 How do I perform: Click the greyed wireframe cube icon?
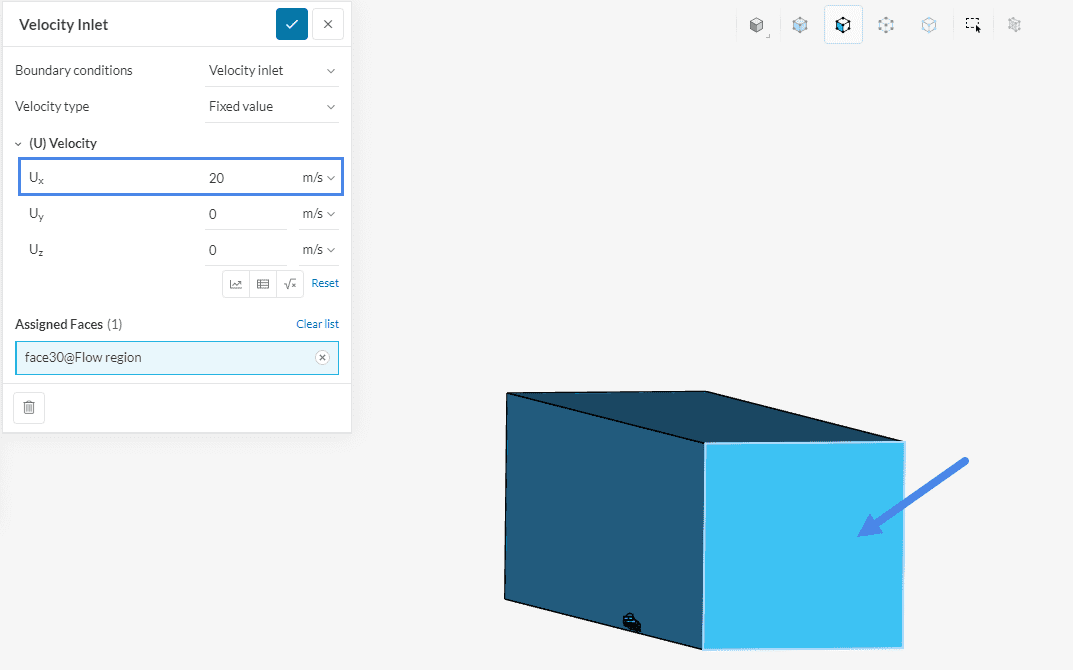(1015, 25)
